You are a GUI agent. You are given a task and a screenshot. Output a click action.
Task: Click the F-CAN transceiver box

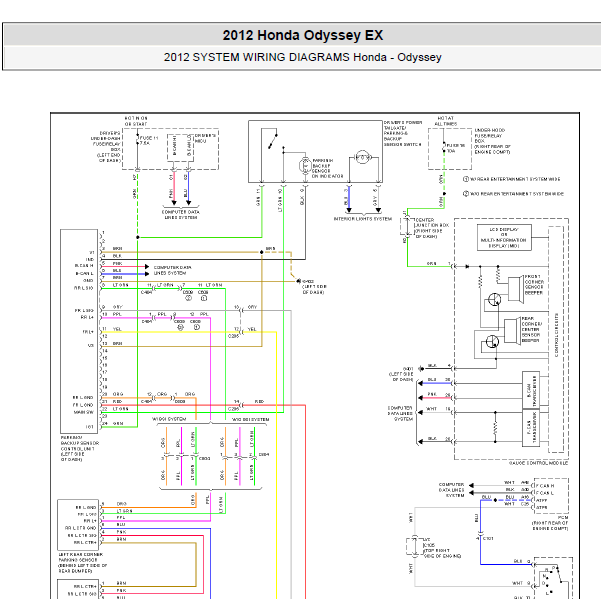[531, 428]
